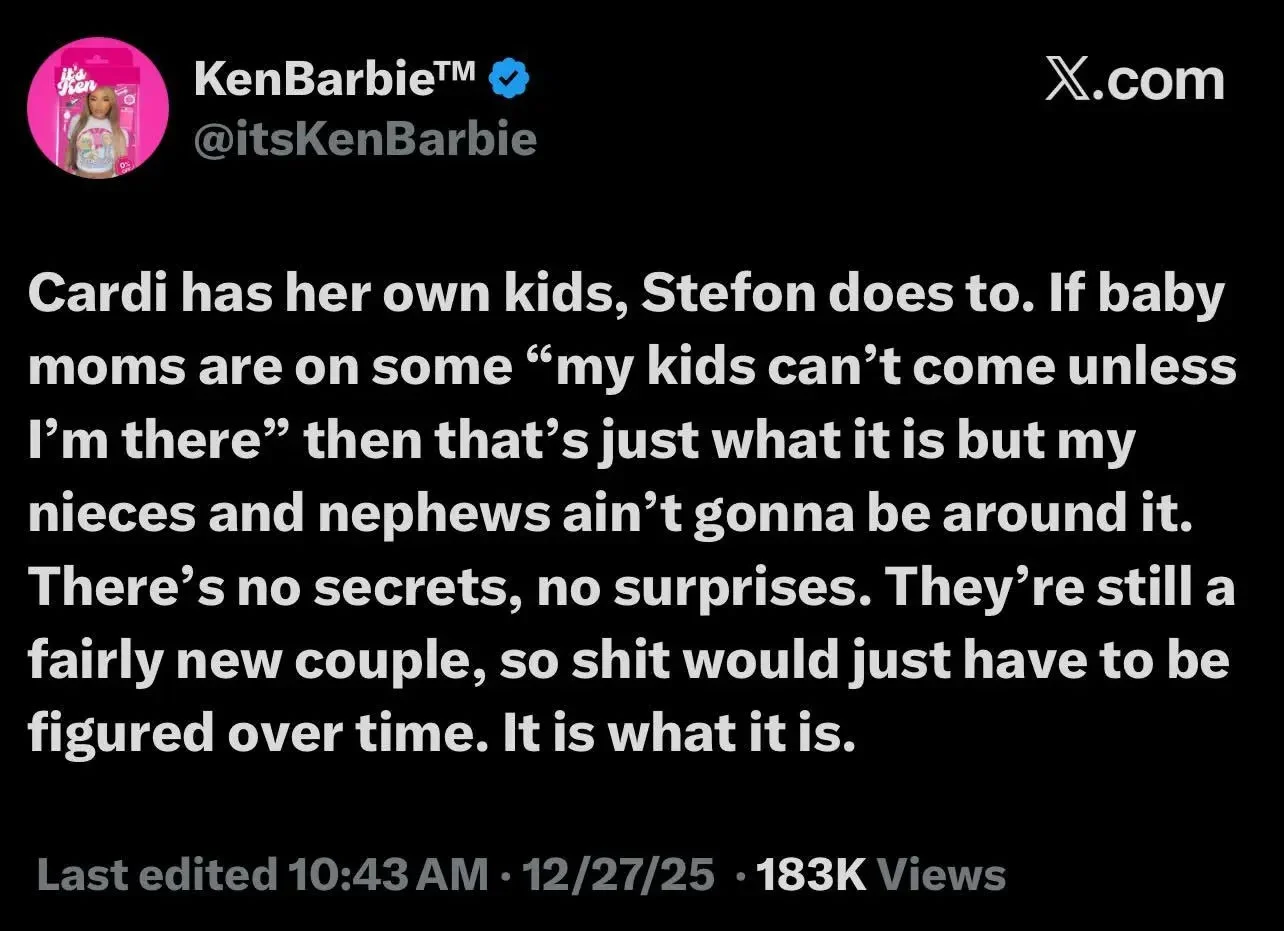The height and width of the screenshot is (931, 1284).
Task: Click the KenBarbie profile picture avatar
Action: [97, 108]
